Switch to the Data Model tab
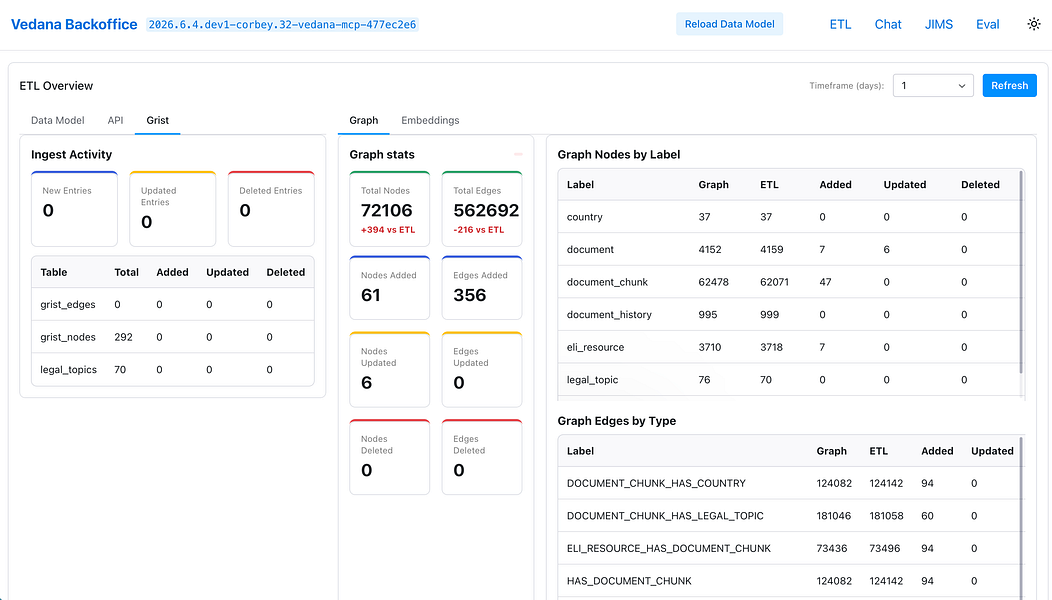 (x=58, y=120)
